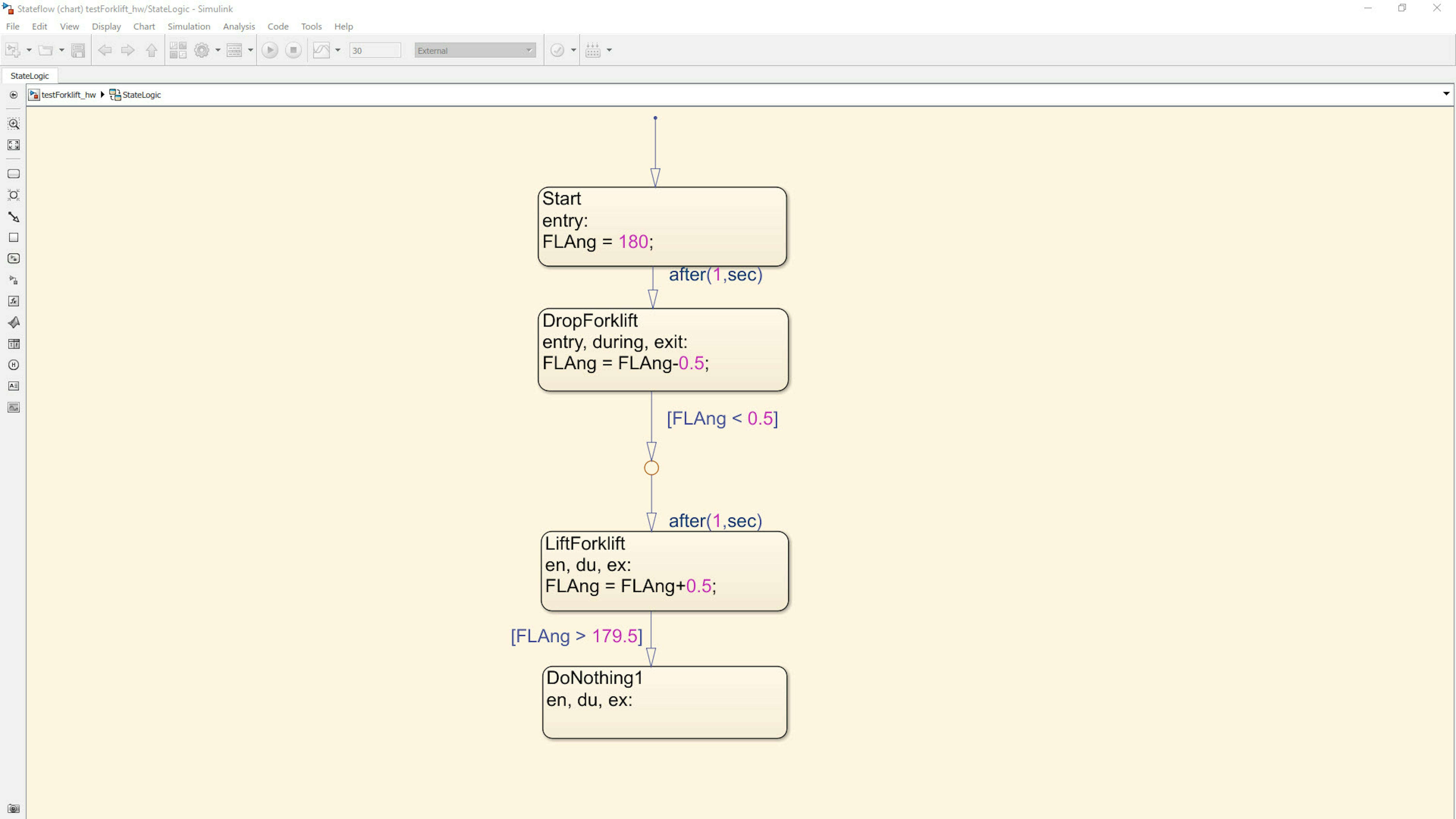Screen dimensions: 1456x819
Task: Open the Tools menu
Action: point(311,26)
